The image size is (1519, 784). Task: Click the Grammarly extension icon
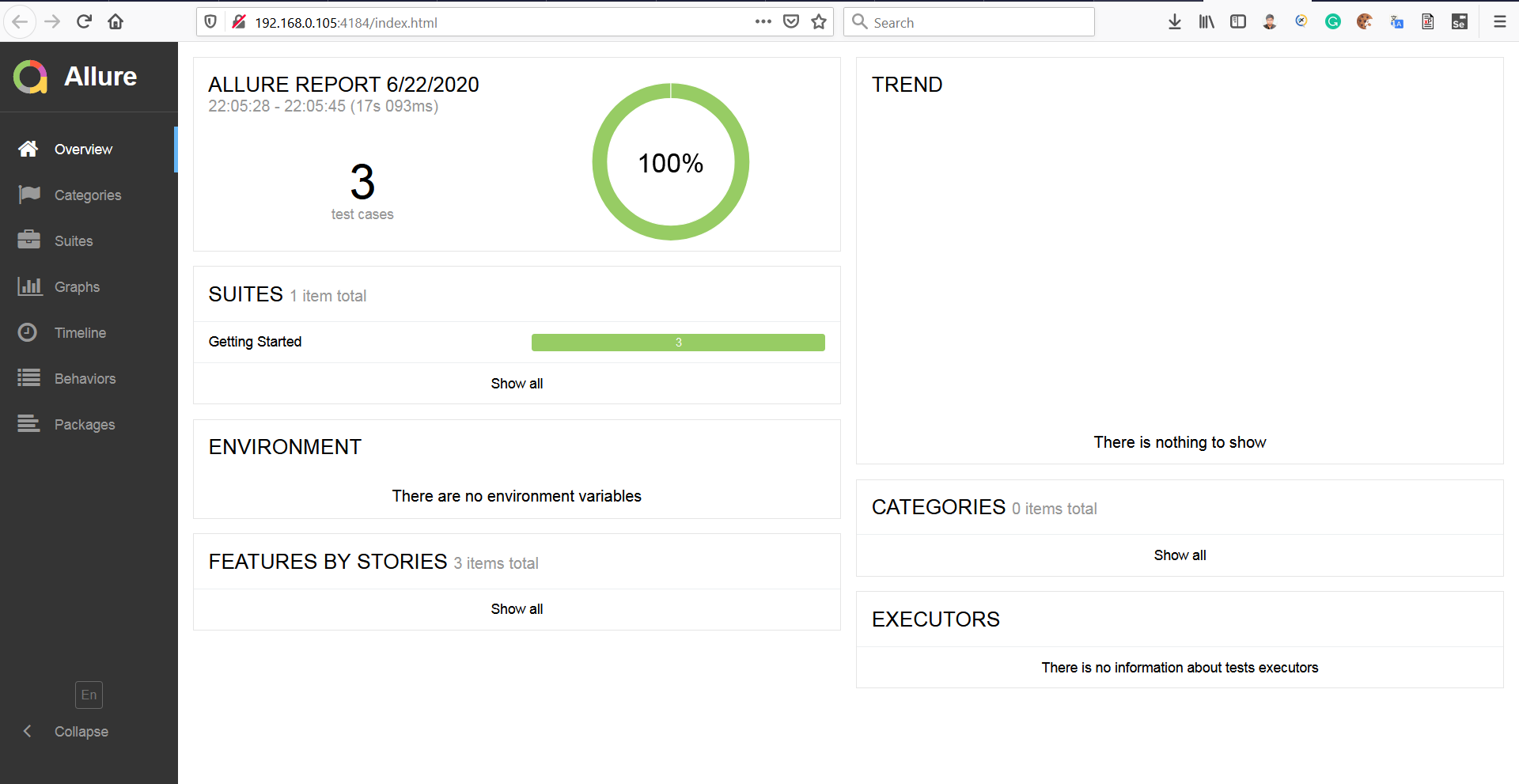1333,22
